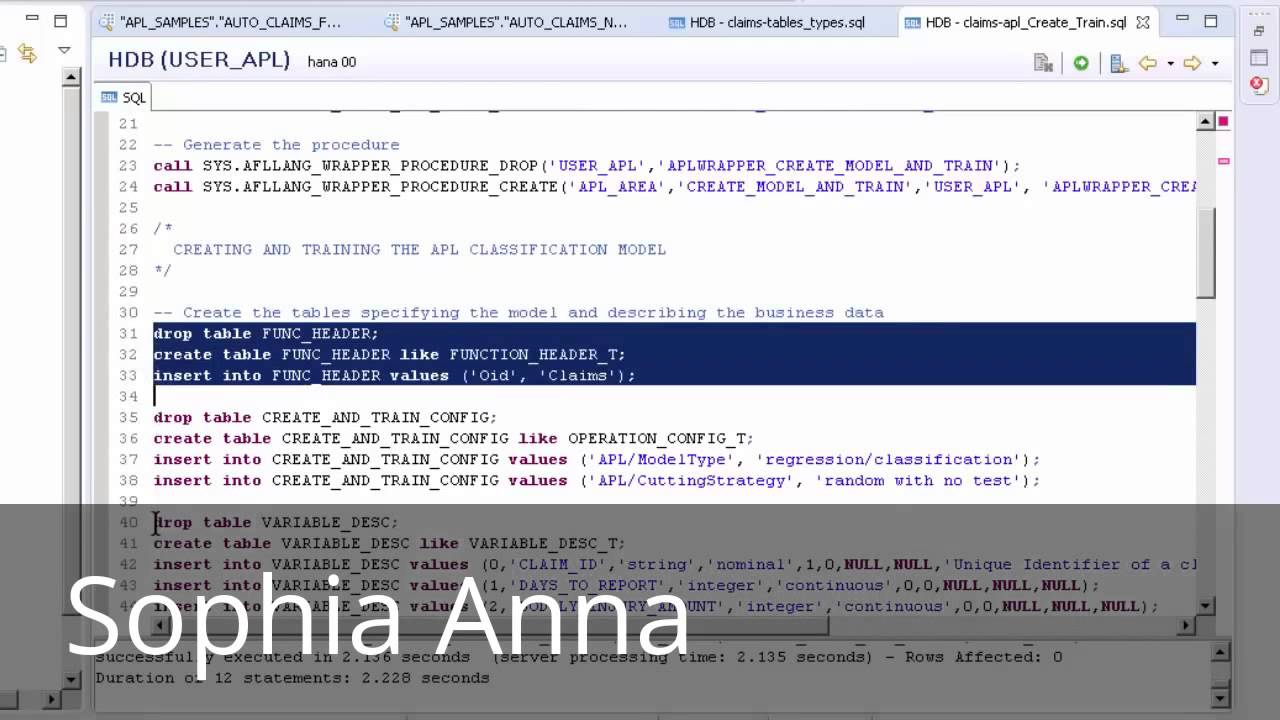The height and width of the screenshot is (720, 1280).
Task: Jump to pink annotation in overview ruler
Action: tap(1223, 160)
